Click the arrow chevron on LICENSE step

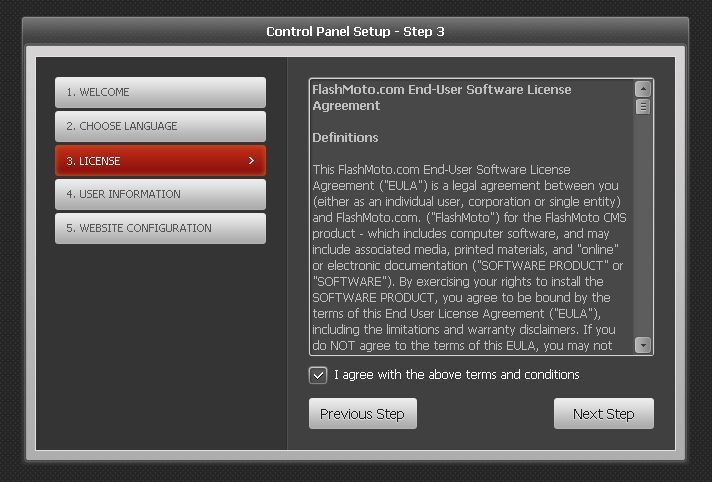tap(251, 160)
